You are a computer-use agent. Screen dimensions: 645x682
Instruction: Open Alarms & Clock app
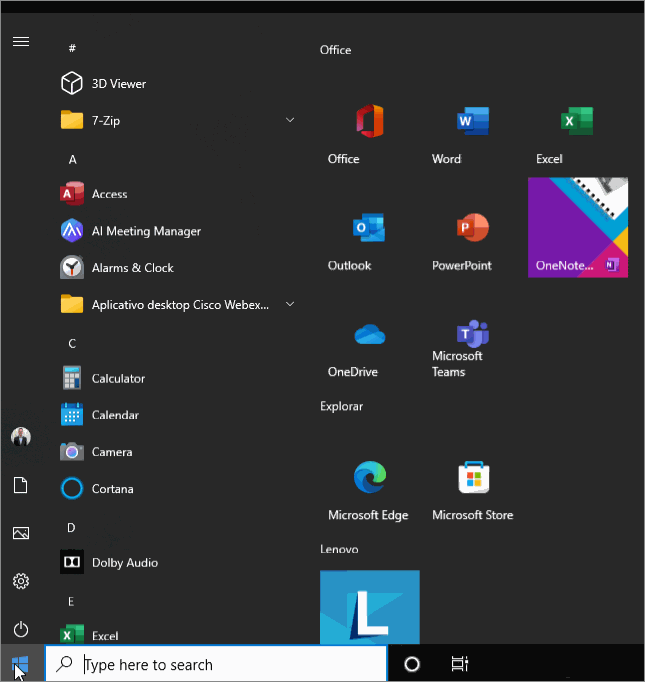click(178, 268)
